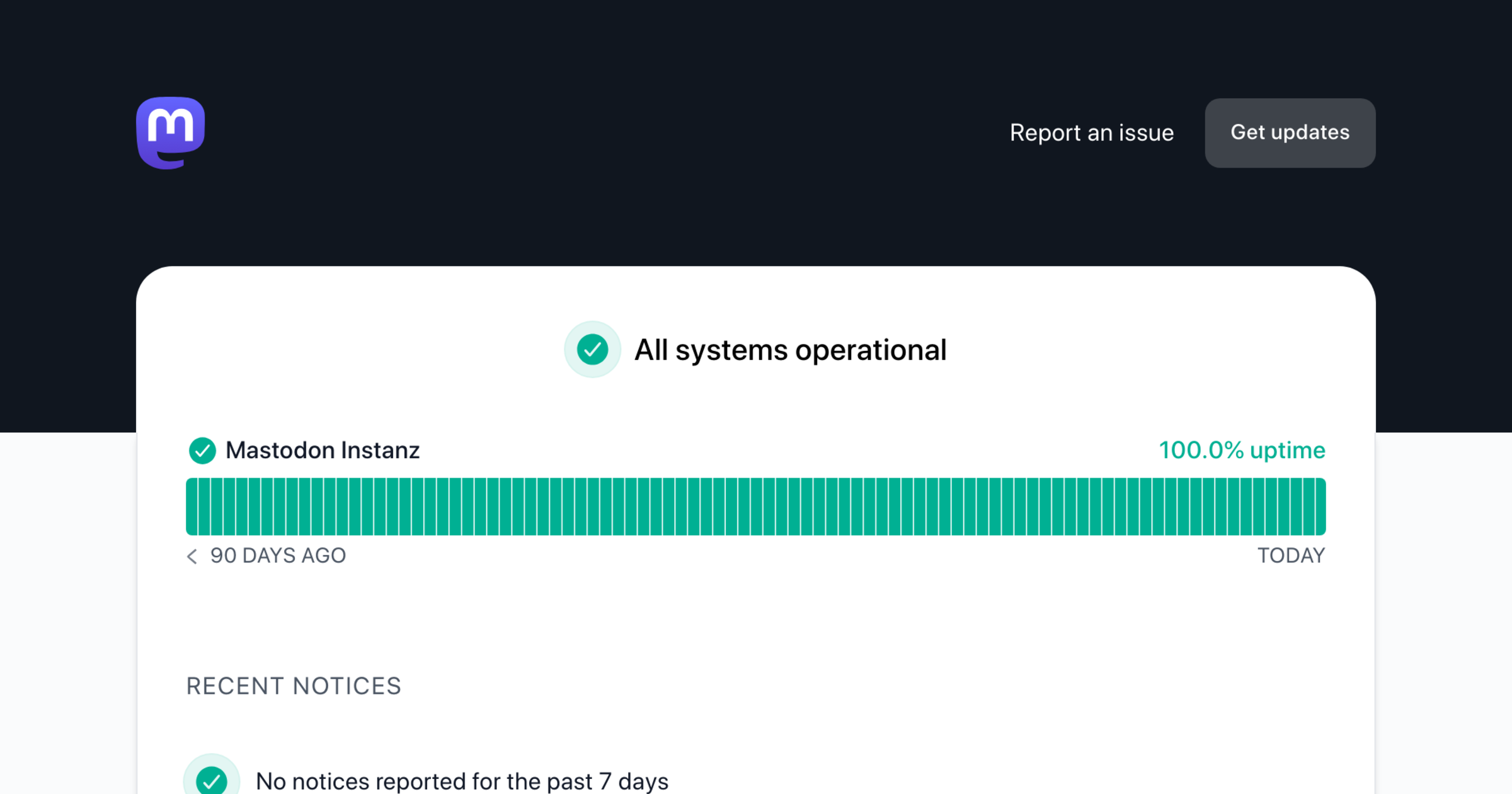1512x794 pixels.
Task: Click the last (rightmost) uptime bar for today
Action: pos(1320,507)
